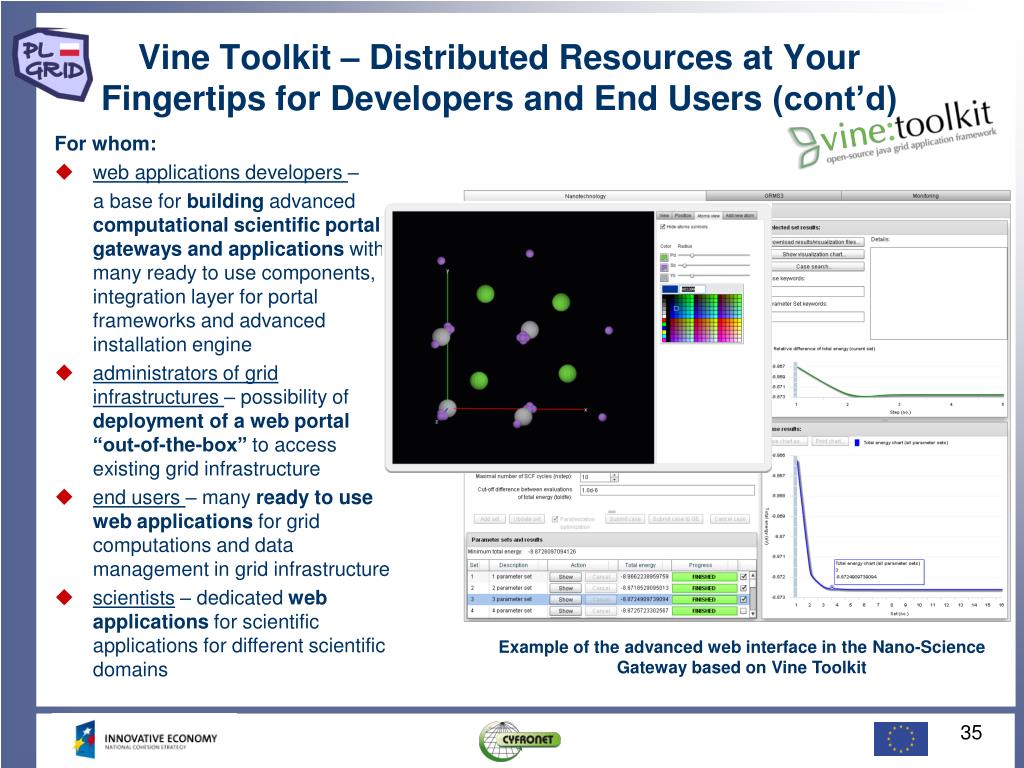Click FINISHED progress bar of row 1
This screenshot has height=768, width=1024.
coord(704,577)
